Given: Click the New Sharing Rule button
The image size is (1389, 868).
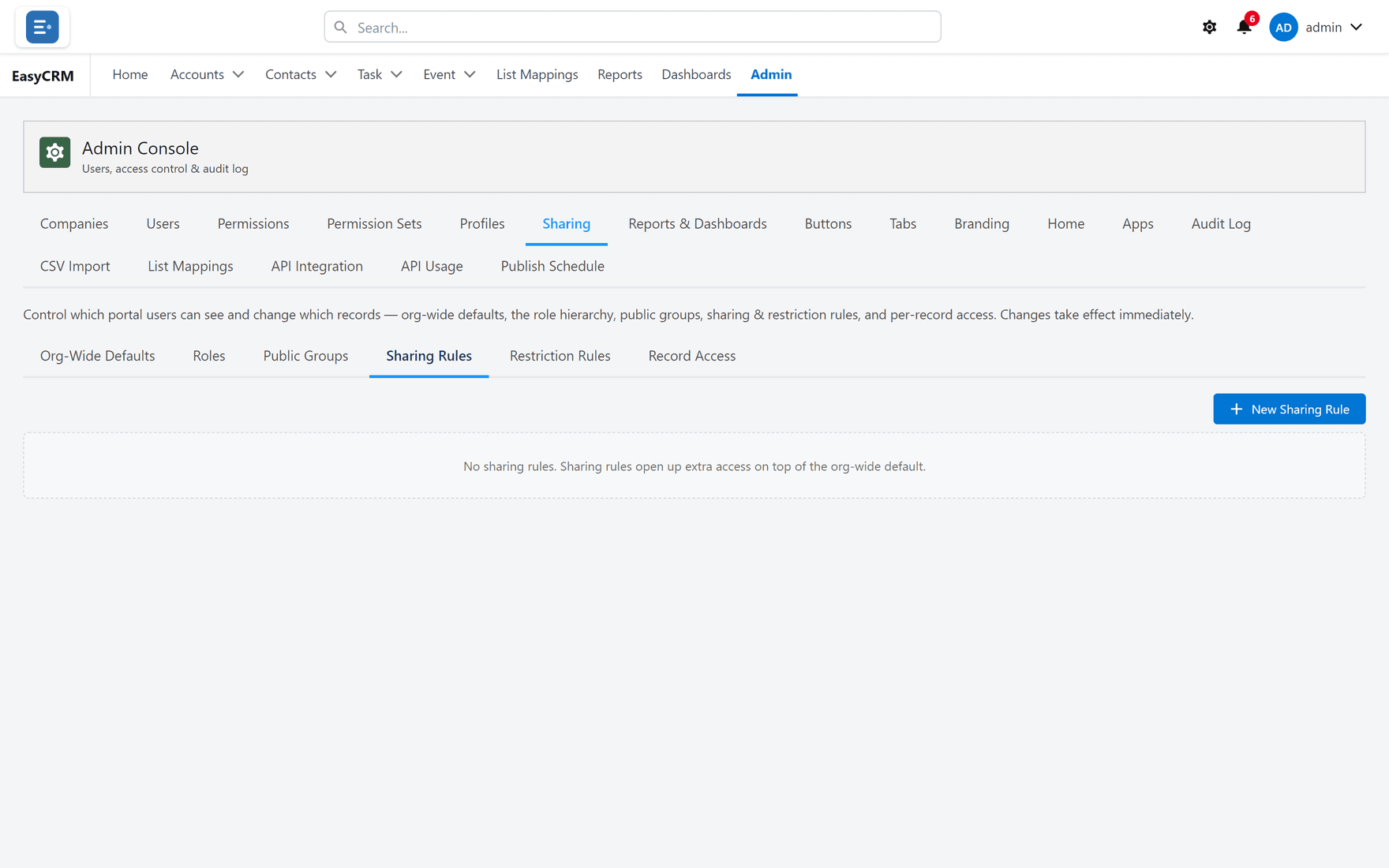Looking at the screenshot, I should pyautogui.click(x=1290, y=409).
